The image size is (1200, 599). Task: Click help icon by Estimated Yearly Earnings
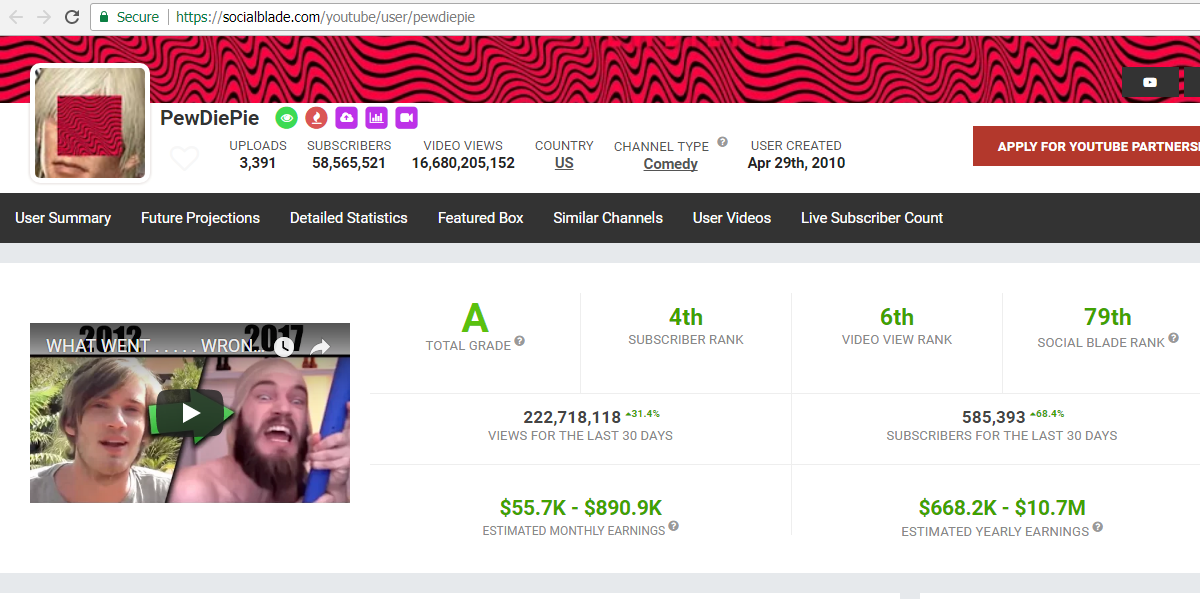[1098, 527]
